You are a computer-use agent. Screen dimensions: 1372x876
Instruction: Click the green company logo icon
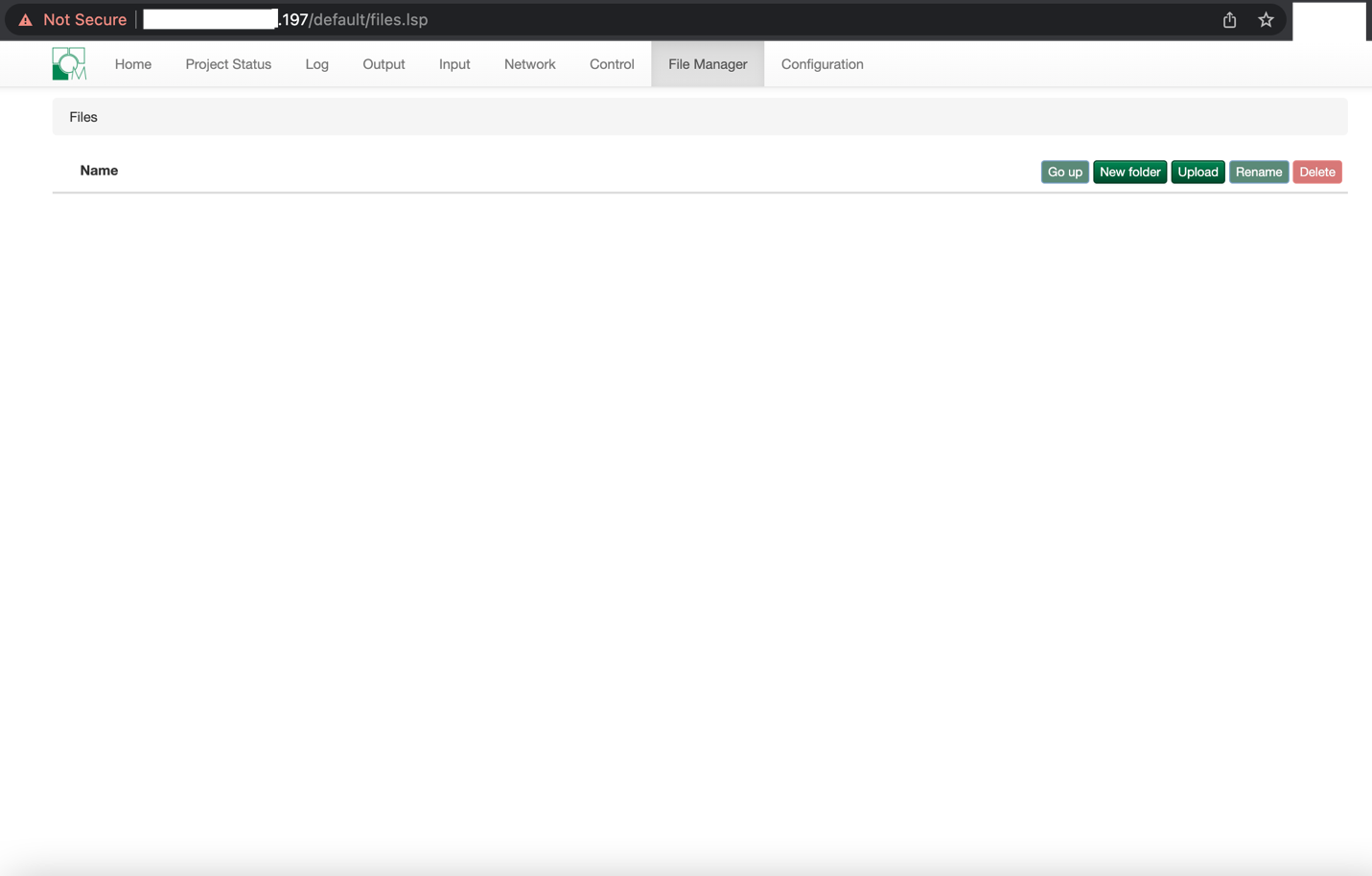67,64
